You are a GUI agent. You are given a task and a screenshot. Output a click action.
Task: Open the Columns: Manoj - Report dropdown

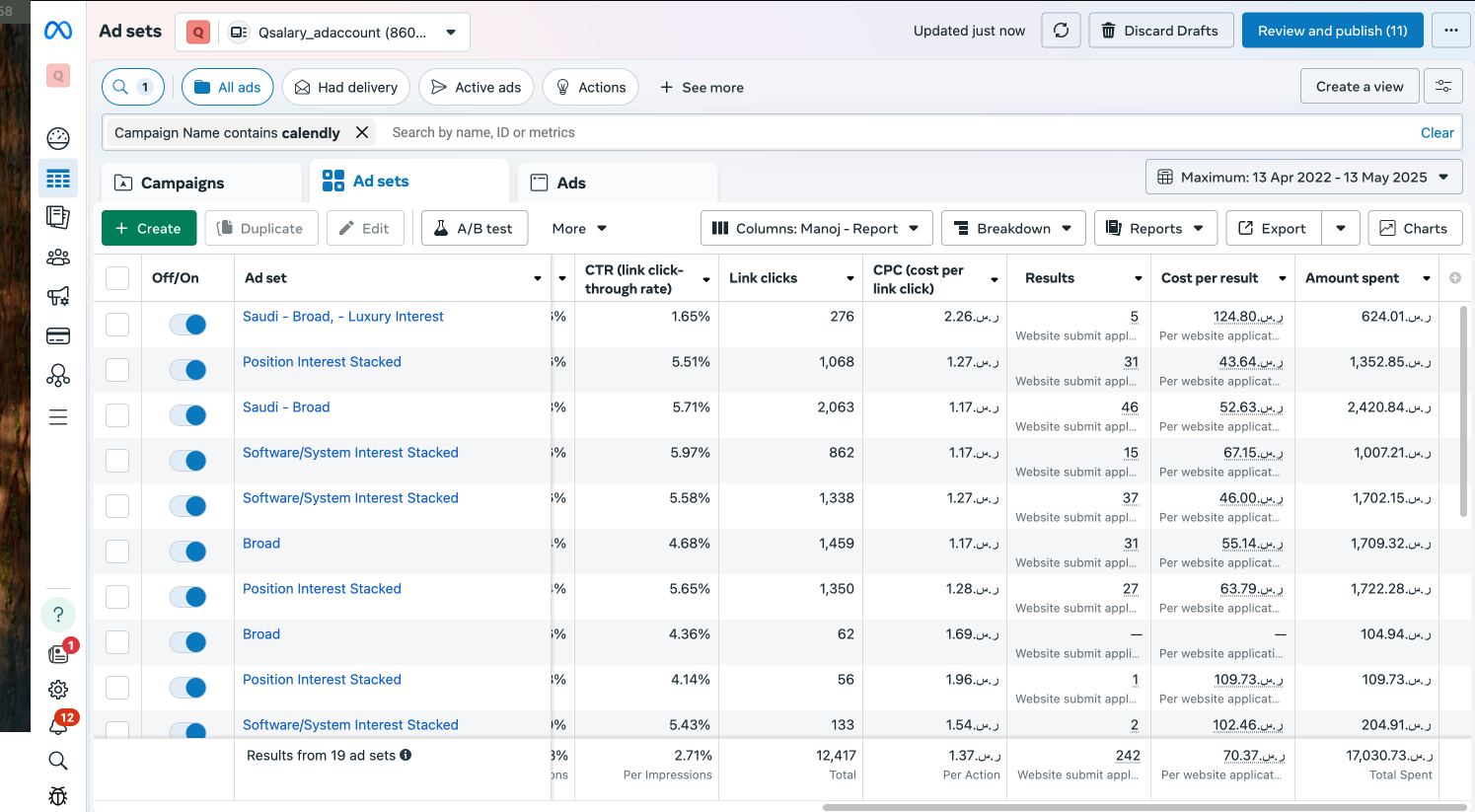815,228
